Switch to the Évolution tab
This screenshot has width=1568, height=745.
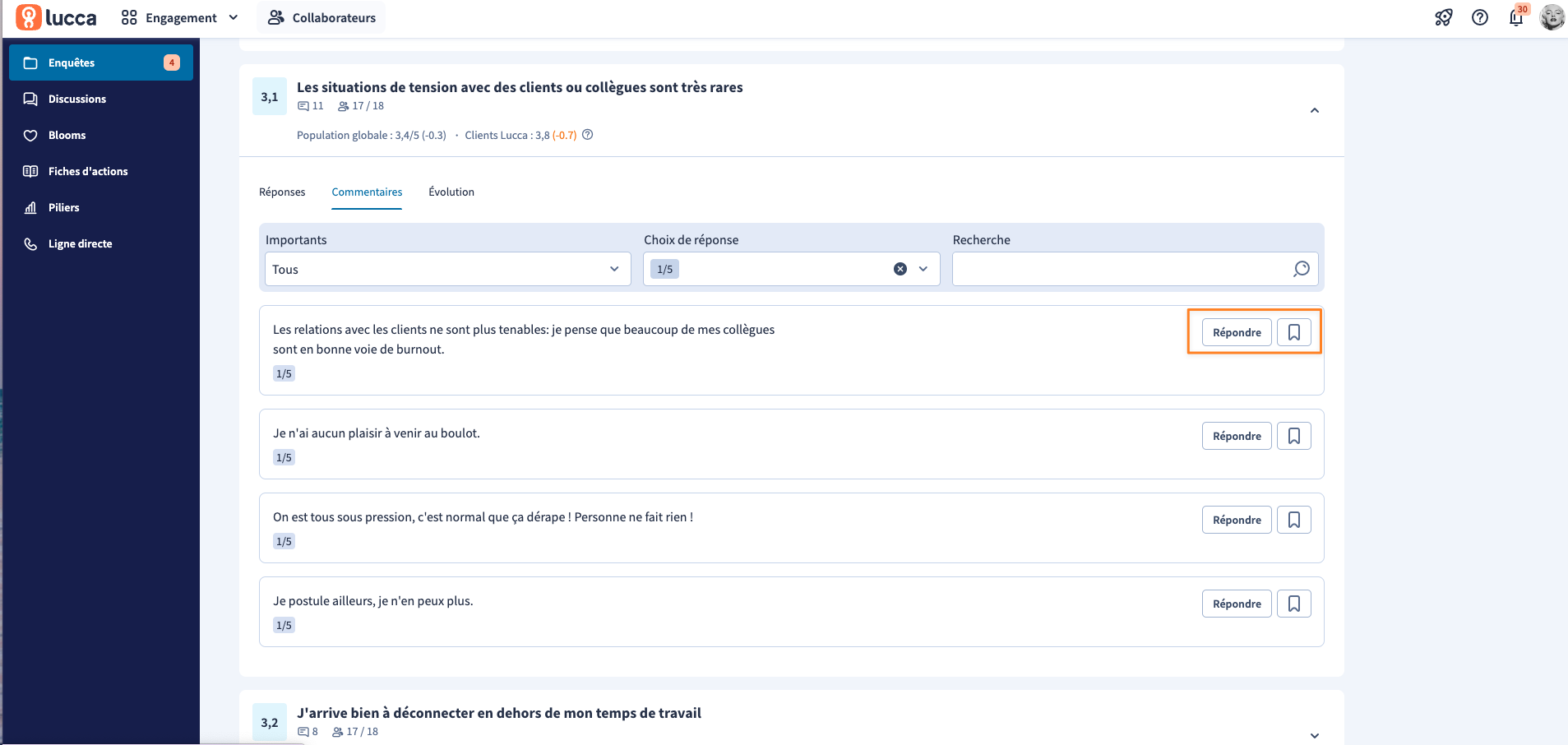[451, 192]
